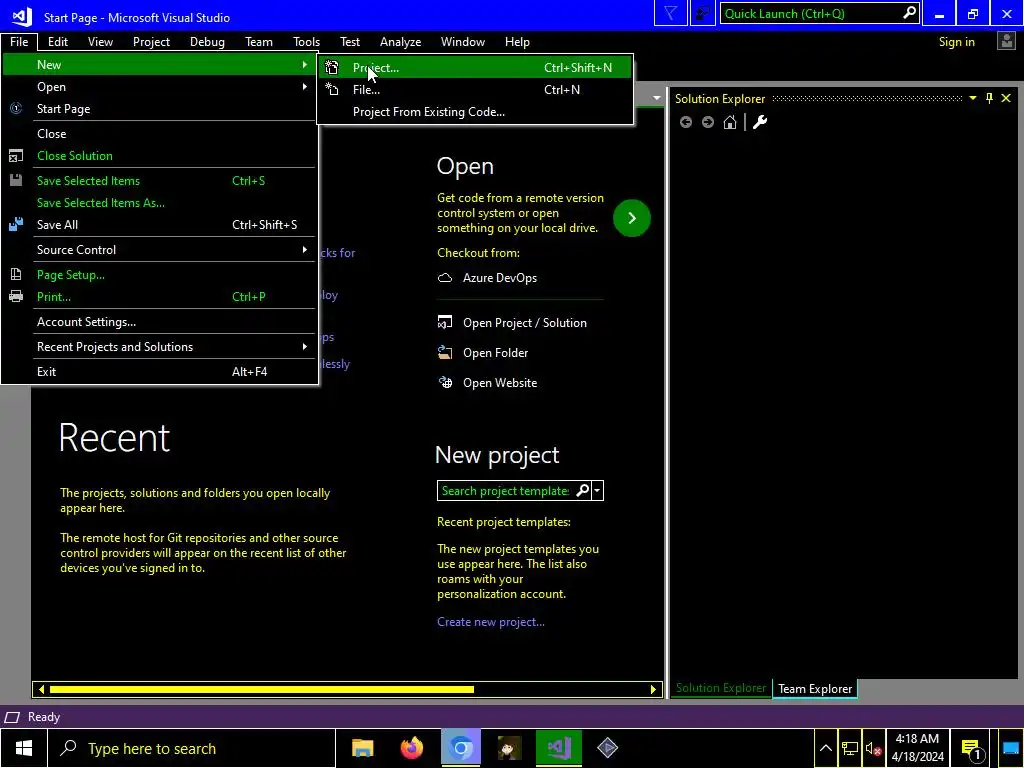The height and width of the screenshot is (768, 1024).
Task: Search project templates magnifier icon
Action: tap(582, 490)
